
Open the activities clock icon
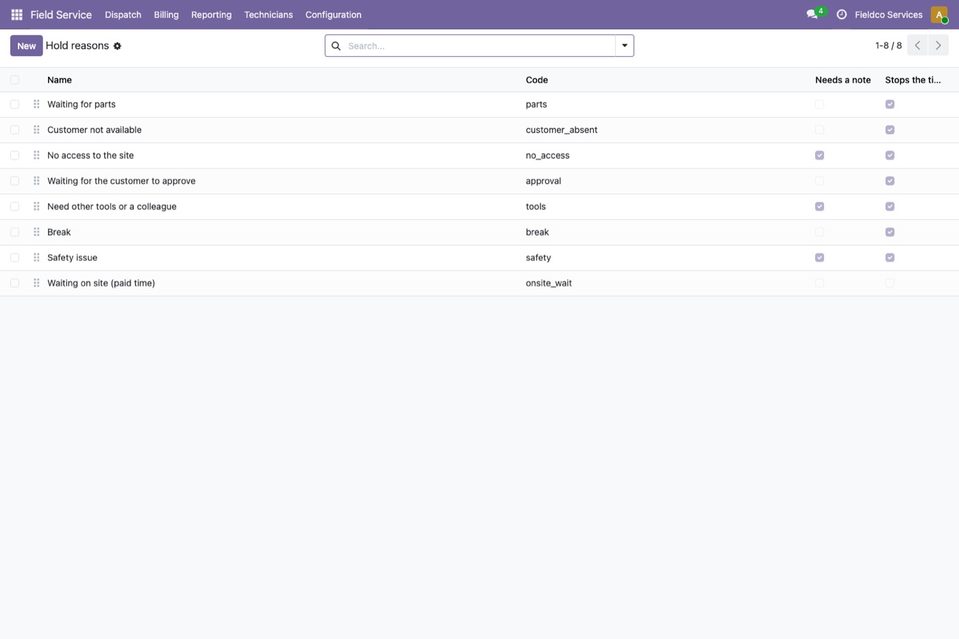(x=842, y=15)
